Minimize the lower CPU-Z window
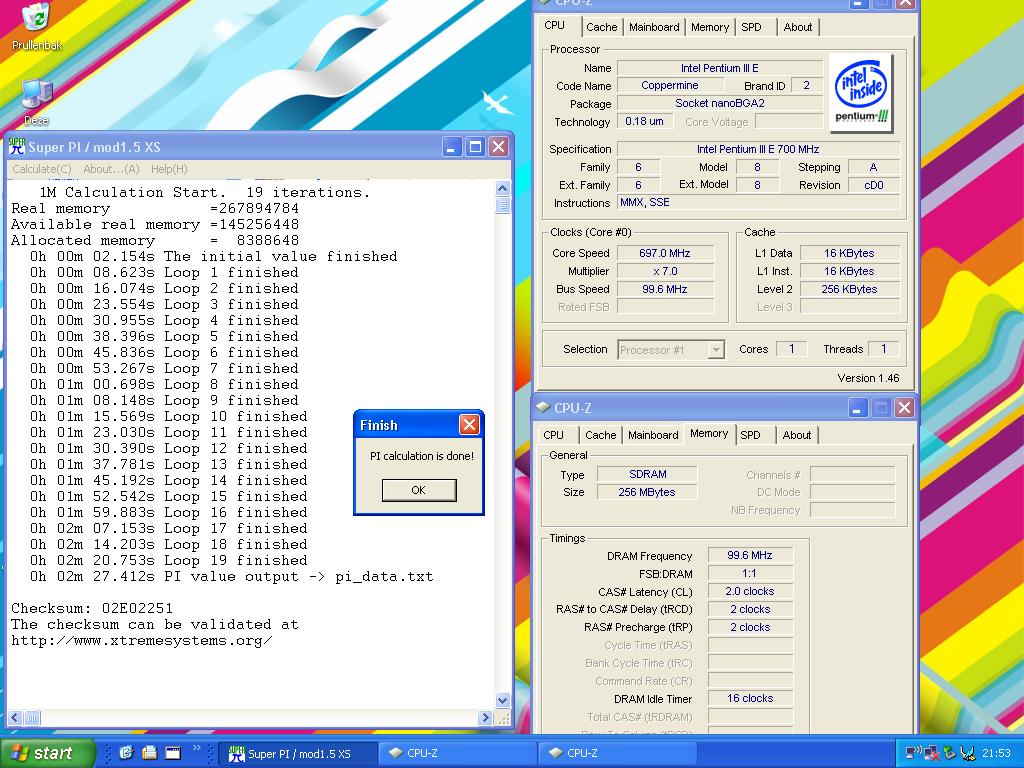Image resolution: width=1024 pixels, height=768 pixels. [857, 408]
